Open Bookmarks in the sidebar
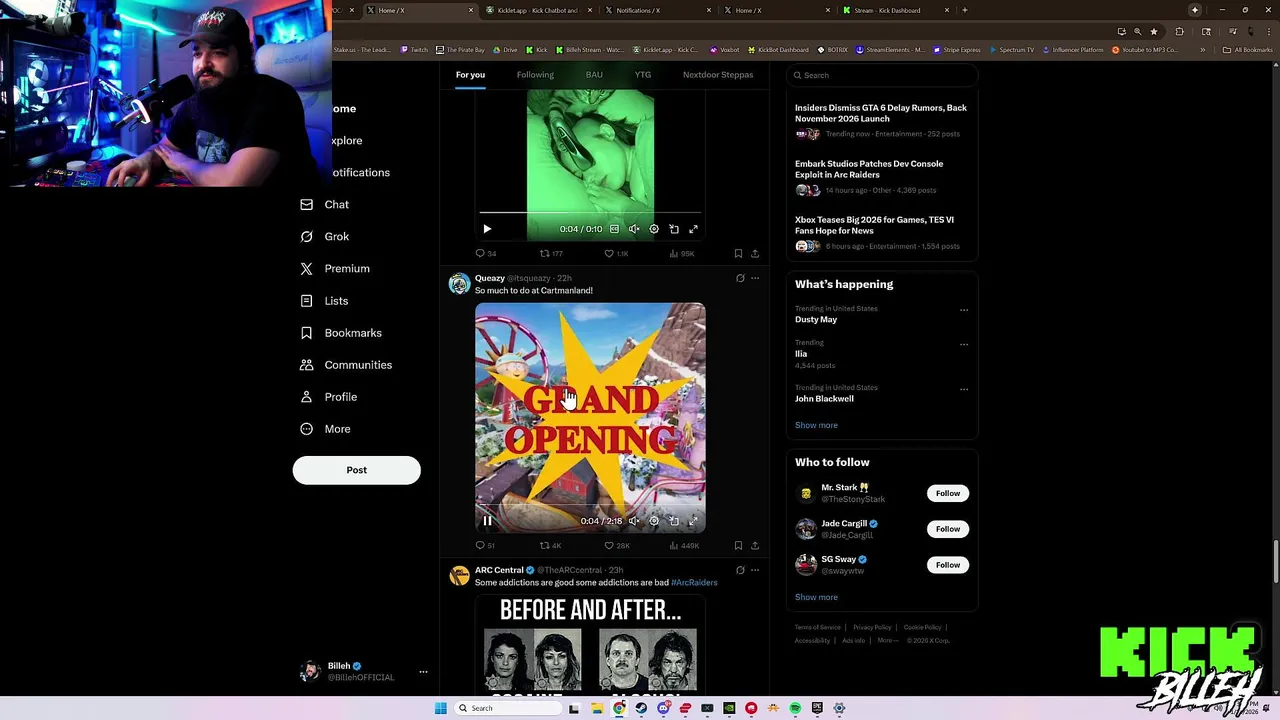The width and height of the screenshot is (1280, 720). (341, 333)
